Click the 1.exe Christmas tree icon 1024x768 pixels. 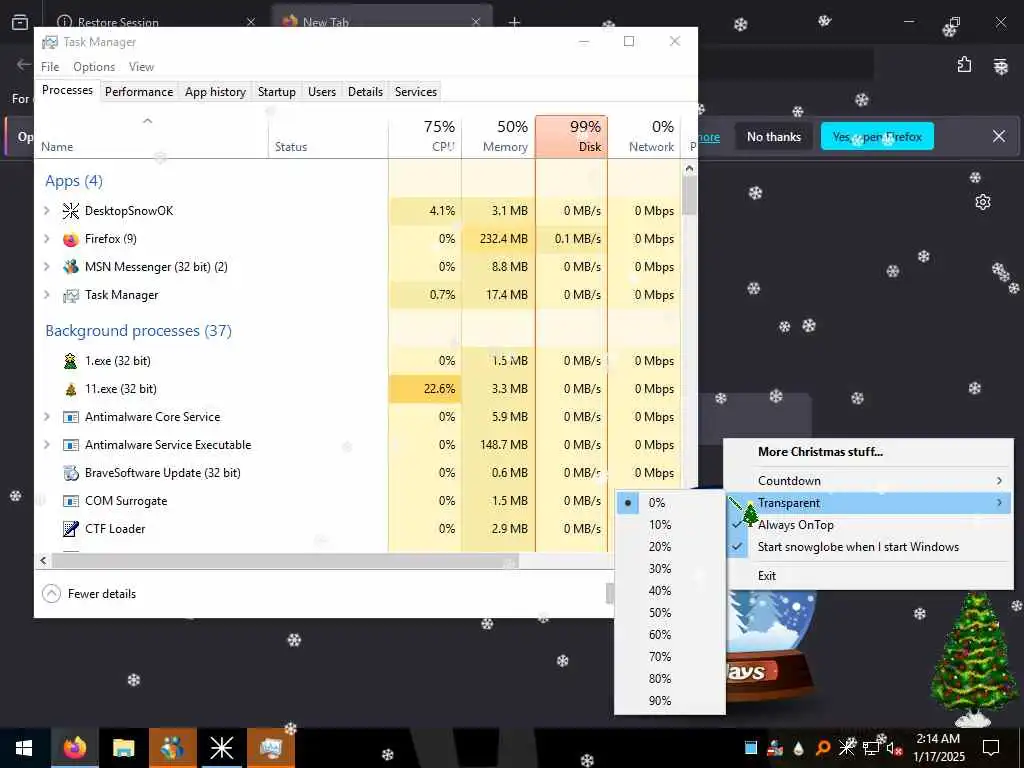(71, 360)
